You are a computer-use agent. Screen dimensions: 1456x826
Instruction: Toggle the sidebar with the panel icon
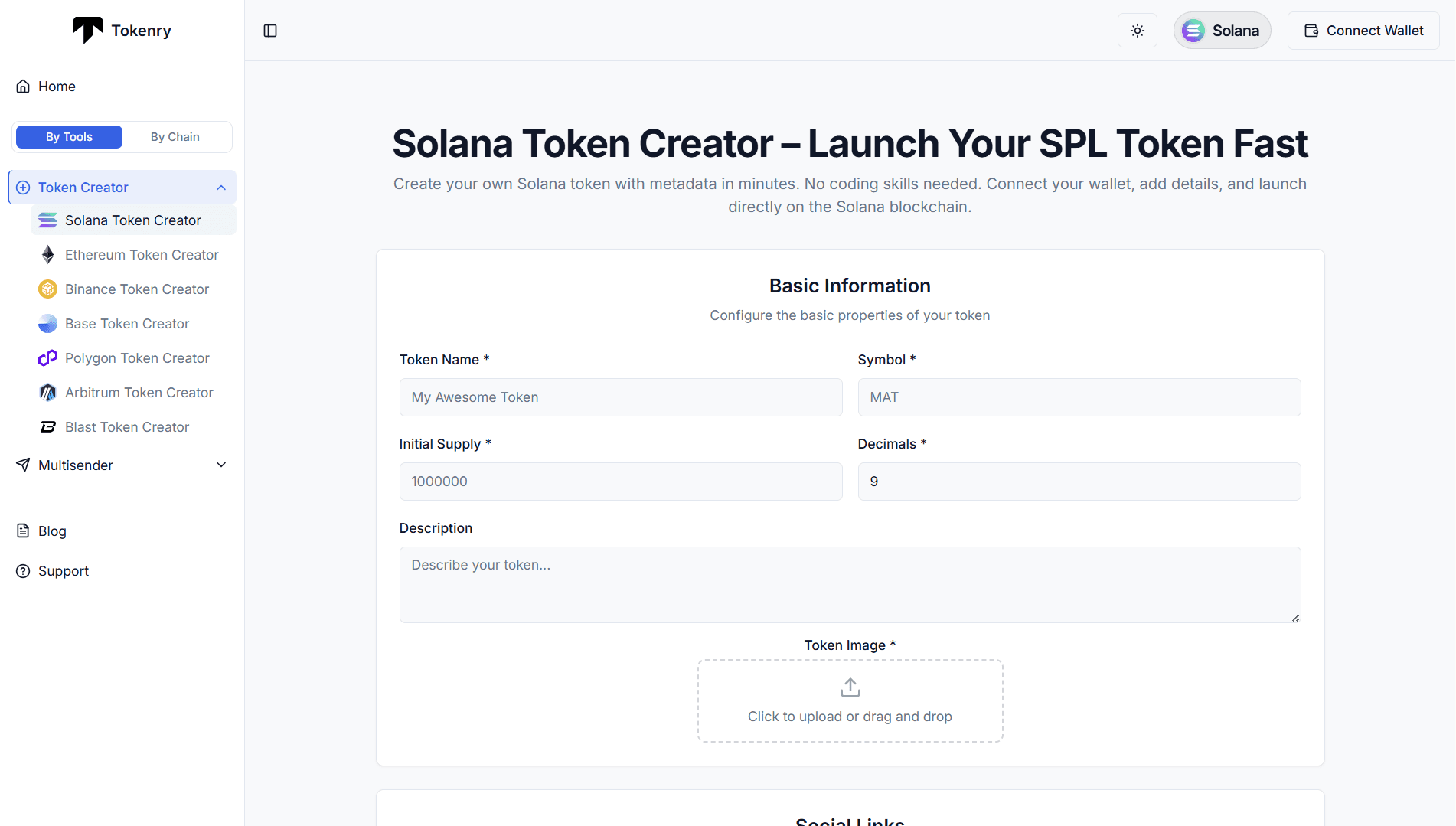(269, 31)
